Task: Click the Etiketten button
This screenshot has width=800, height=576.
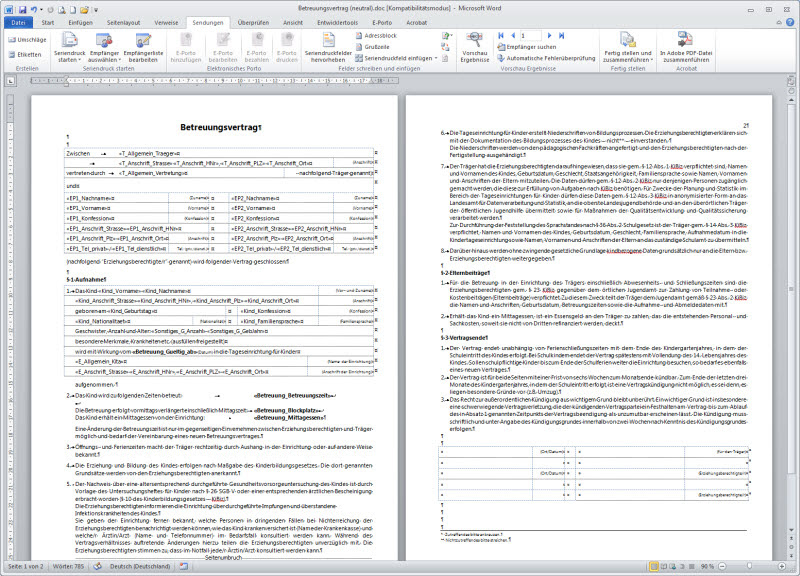Action: pos(25,55)
